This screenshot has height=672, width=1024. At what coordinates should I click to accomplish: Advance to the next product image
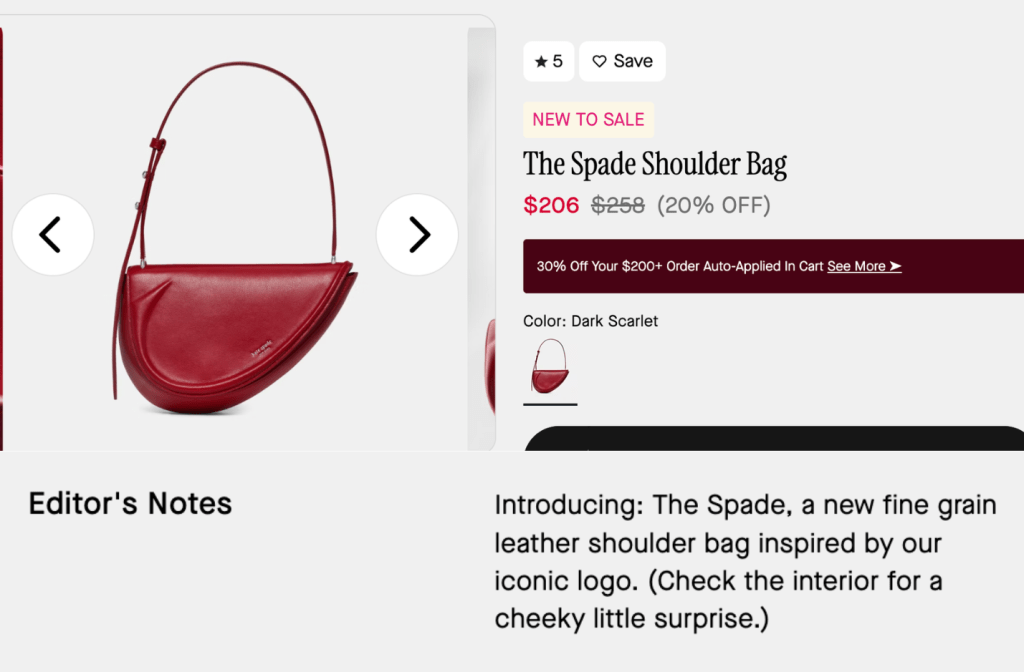(417, 235)
